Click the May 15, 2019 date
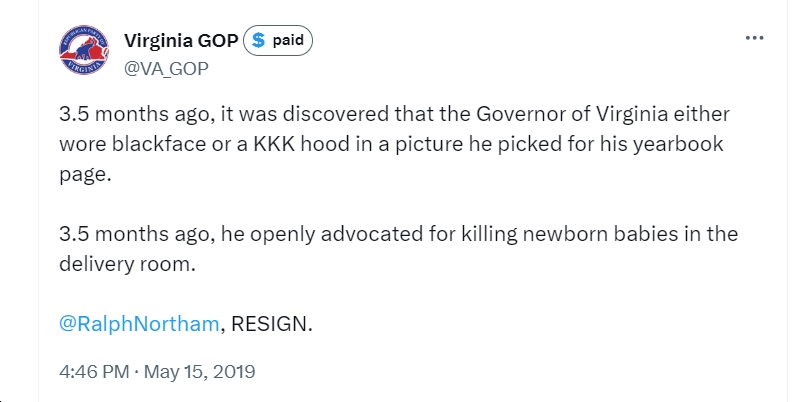The width and height of the screenshot is (810, 402). [199, 372]
